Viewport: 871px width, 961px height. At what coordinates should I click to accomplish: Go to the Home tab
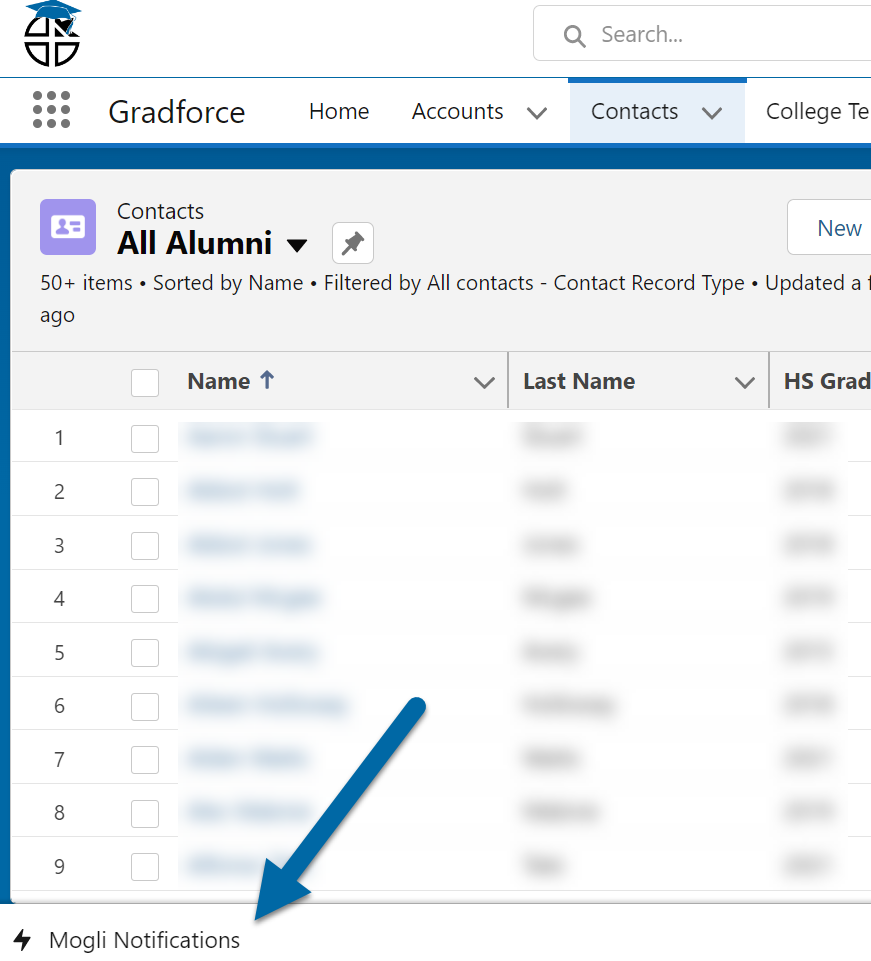click(339, 112)
